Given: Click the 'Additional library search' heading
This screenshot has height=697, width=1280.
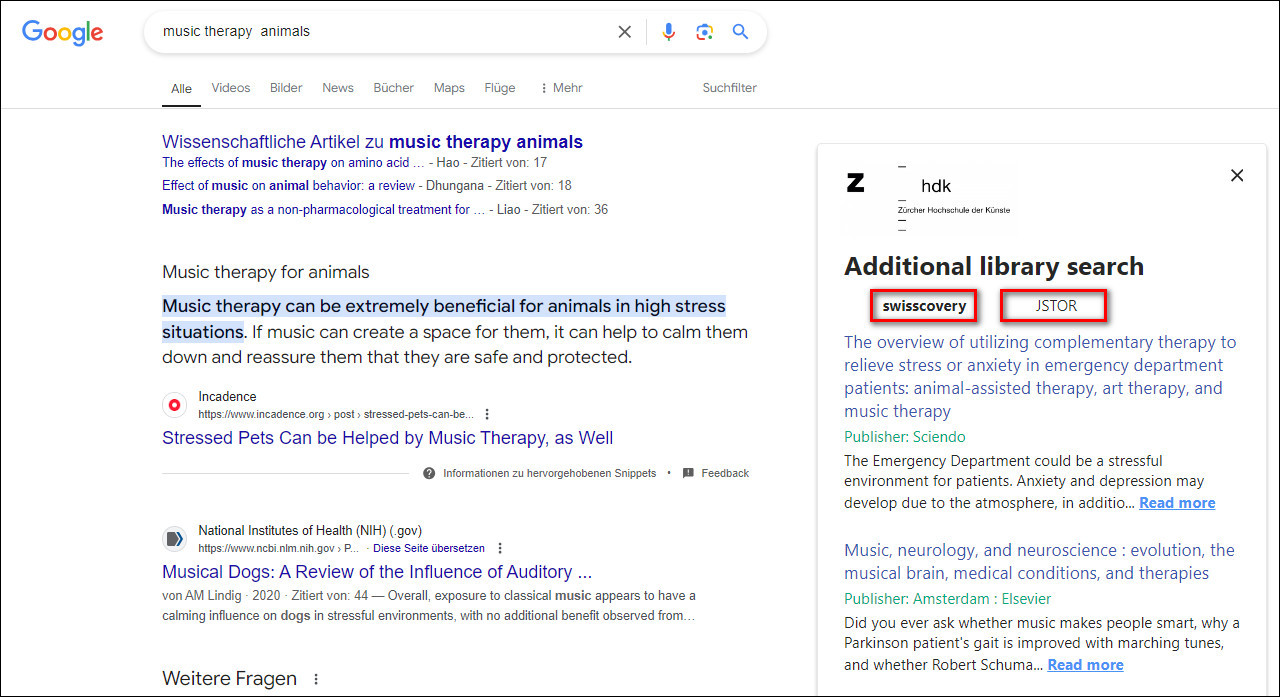Looking at the screenshot, I should [994, 266].
